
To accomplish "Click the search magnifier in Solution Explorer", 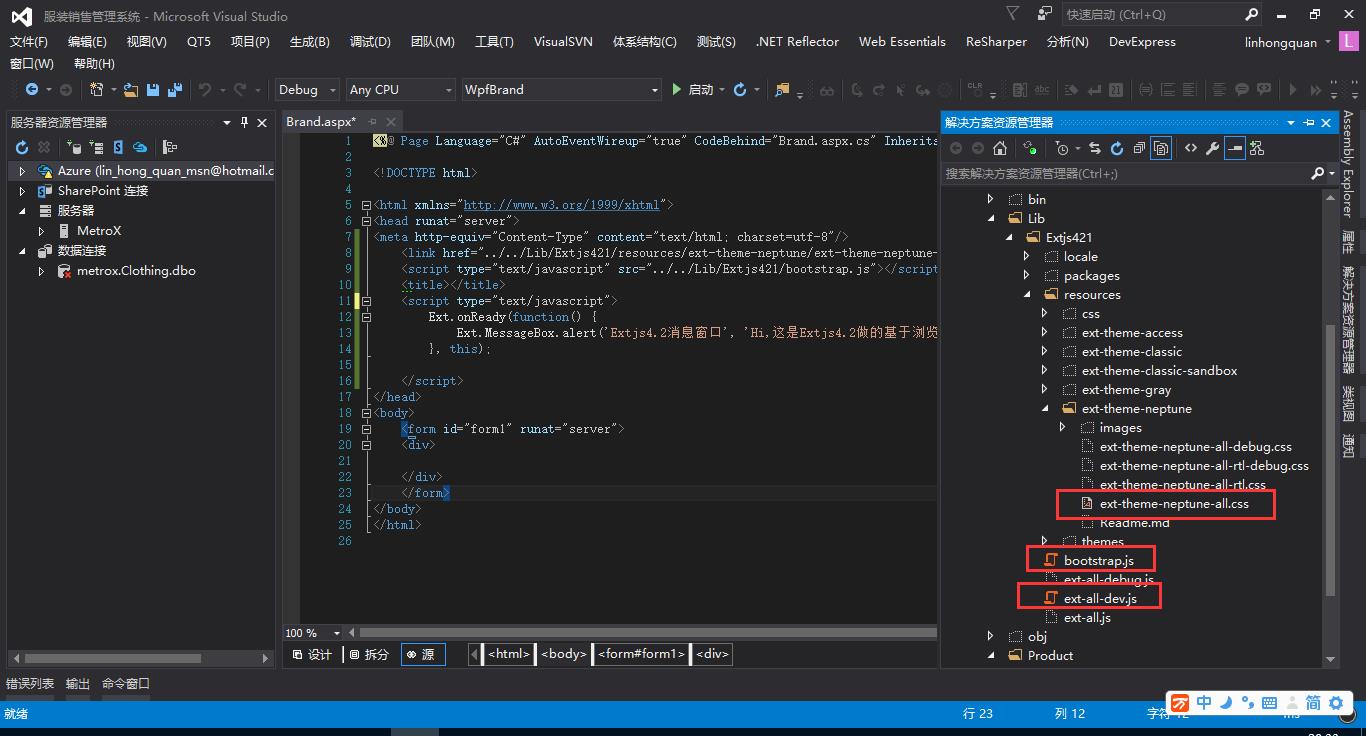I will click(1317, 174).
